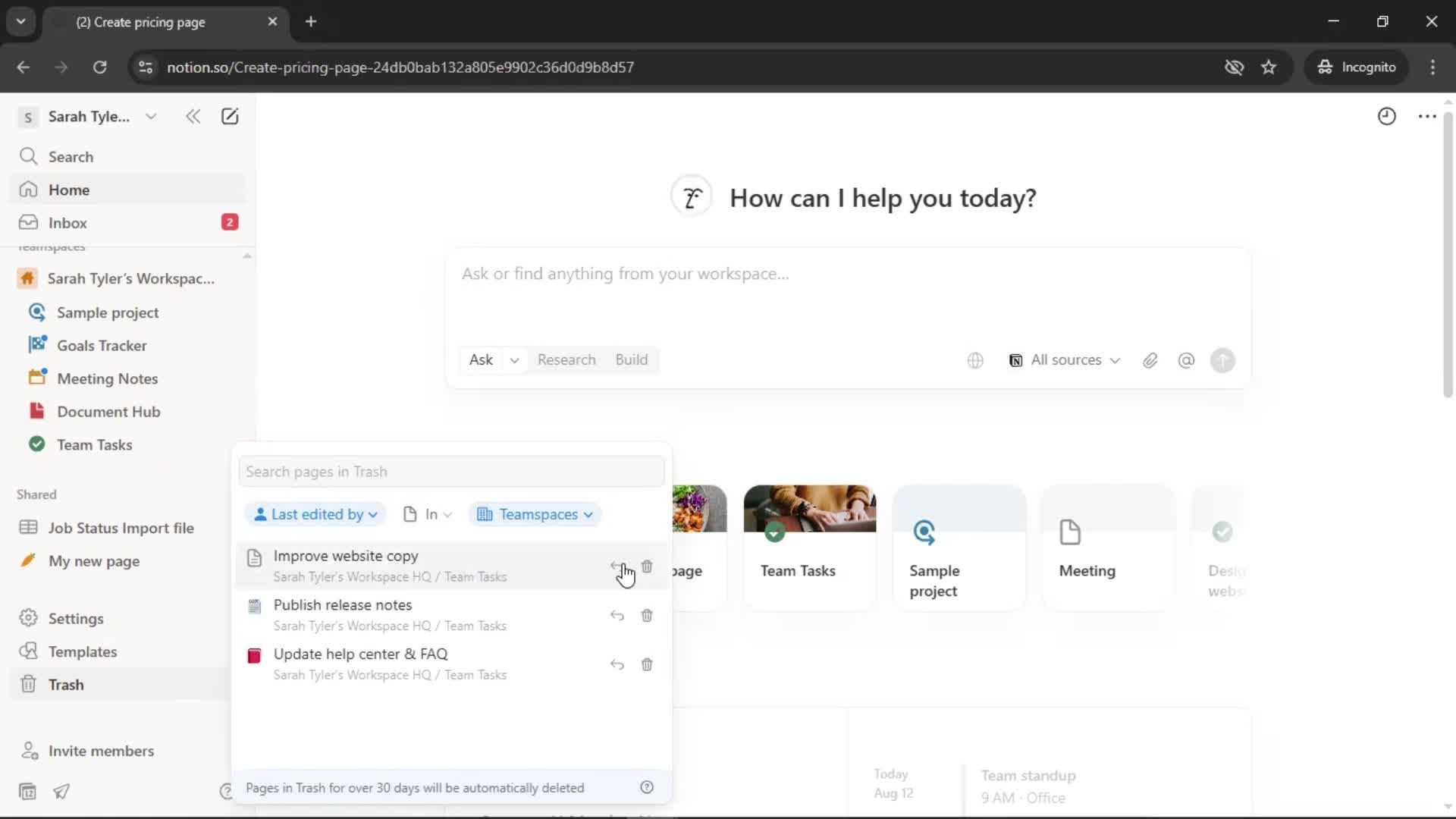Select Trash in the sidebar
1456x819 pixels.
[121, 684]
